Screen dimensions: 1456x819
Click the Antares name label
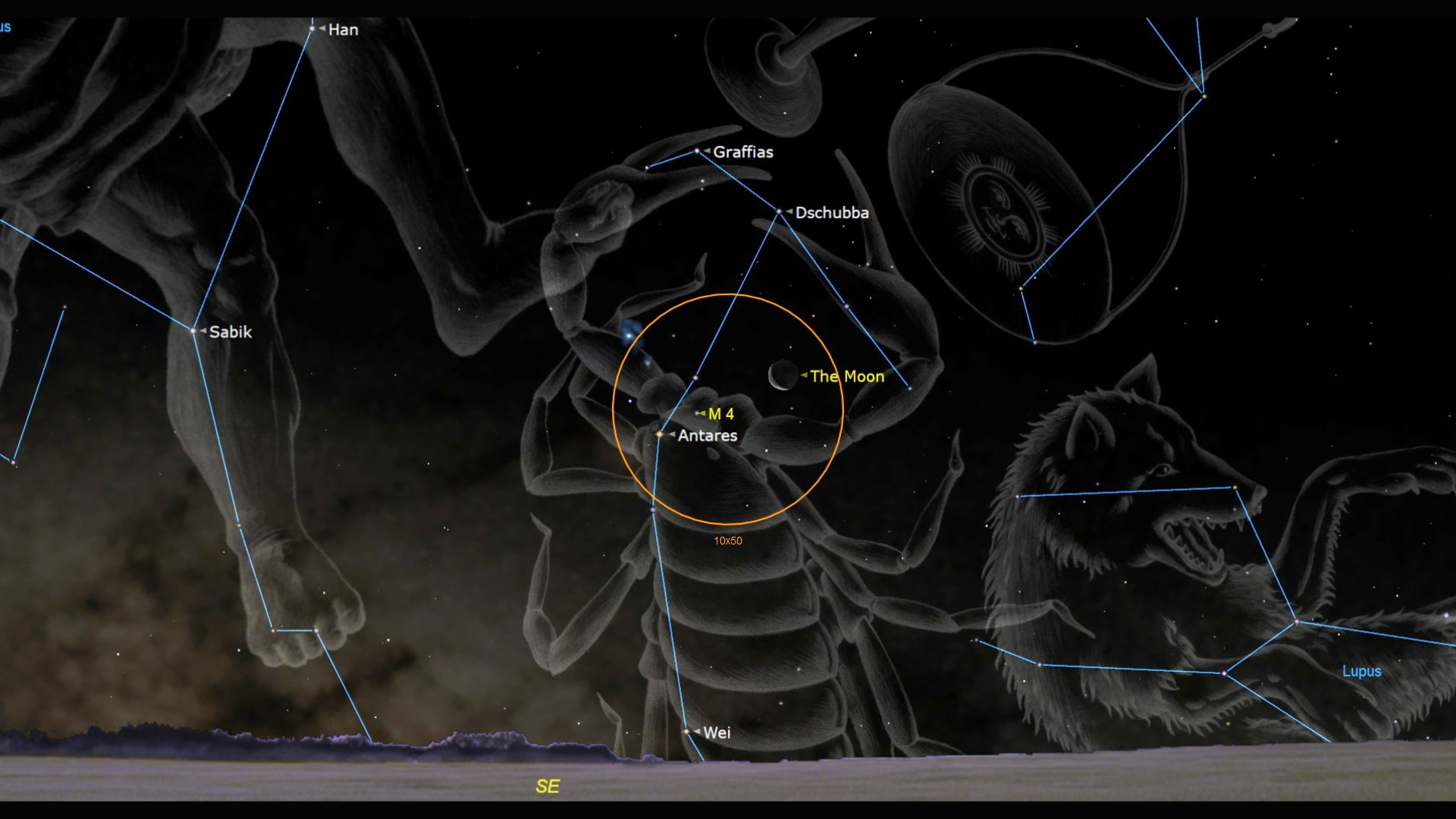(708, 435)
